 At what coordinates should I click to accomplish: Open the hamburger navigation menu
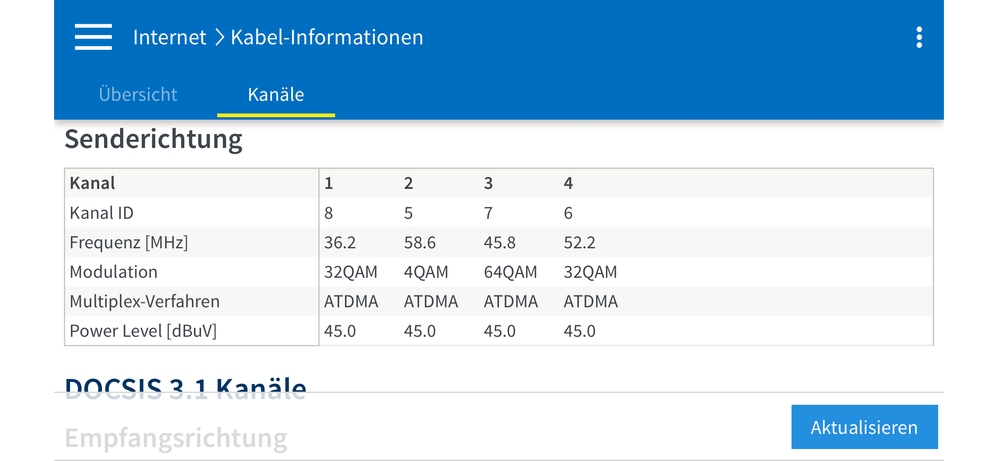[x=93, y=37]
